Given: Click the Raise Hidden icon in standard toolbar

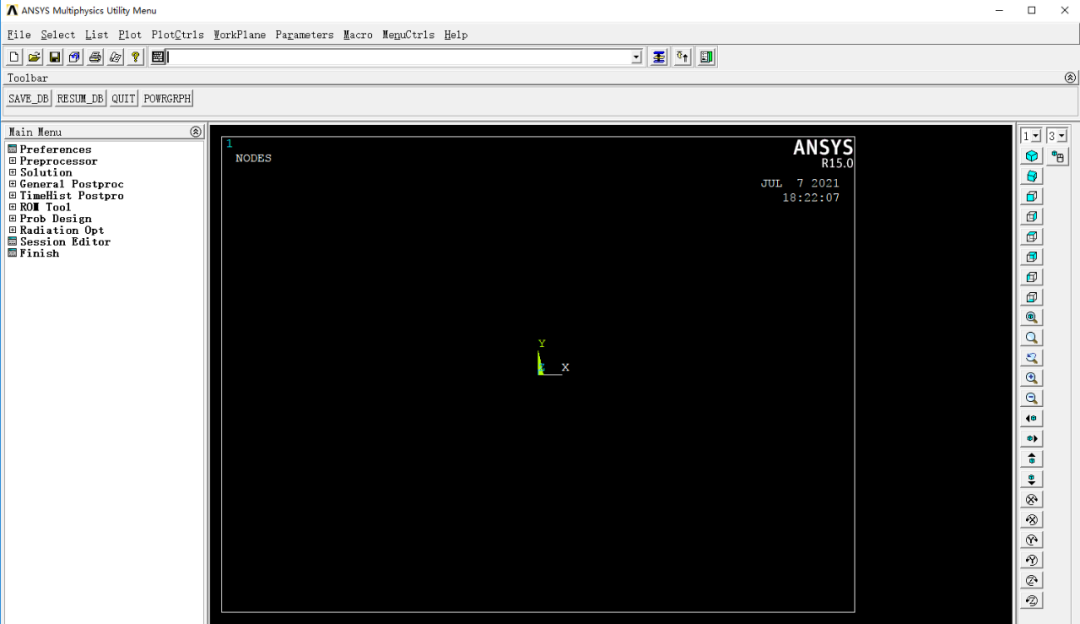Looking at the screenshot, I should pyautogui.click(x=659, y=57).
